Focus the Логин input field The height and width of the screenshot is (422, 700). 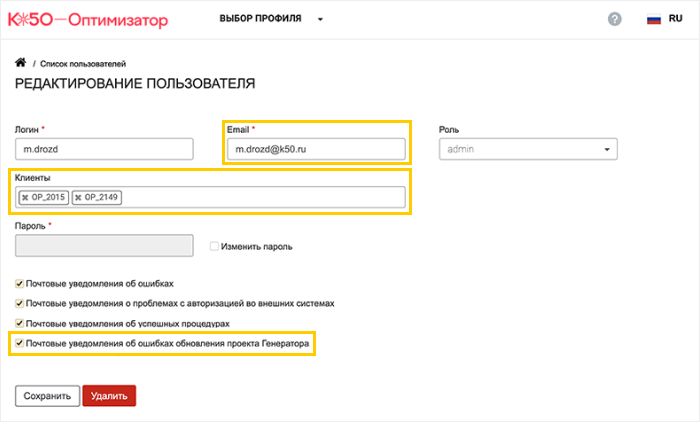point(103,149)
